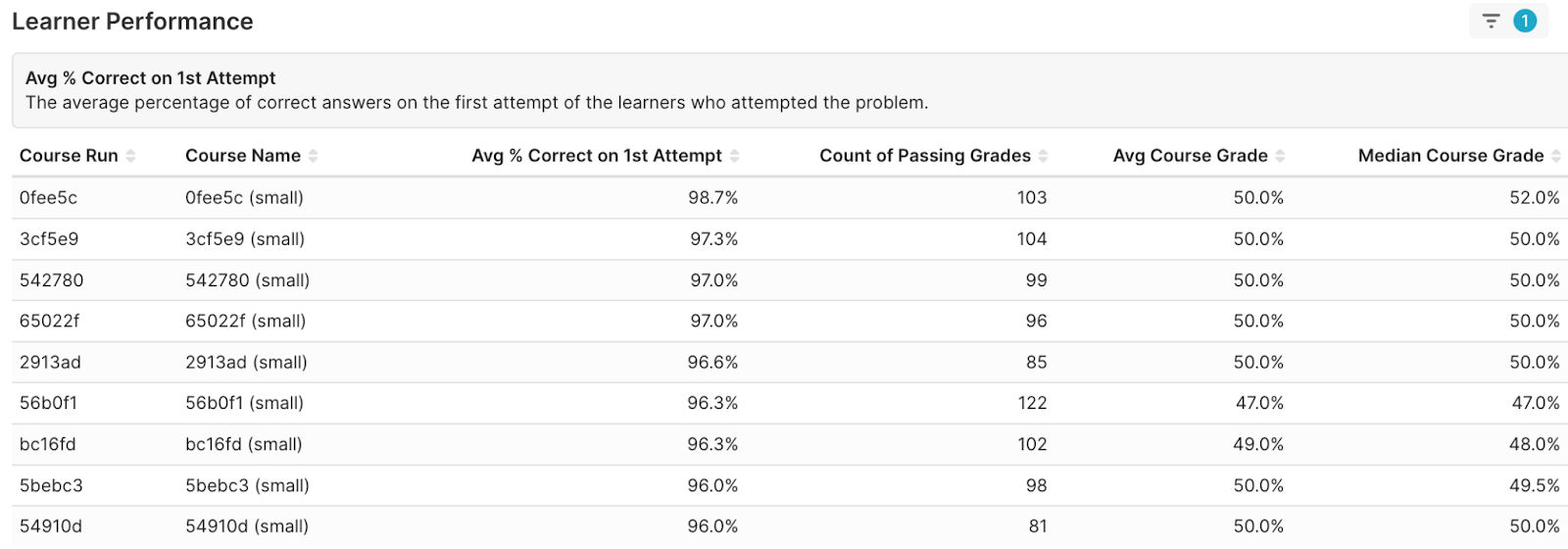Click course name 3cf5e9 (small)
Image resolution: width=1568 pixels, height=549 pixels.
point(245,239)
